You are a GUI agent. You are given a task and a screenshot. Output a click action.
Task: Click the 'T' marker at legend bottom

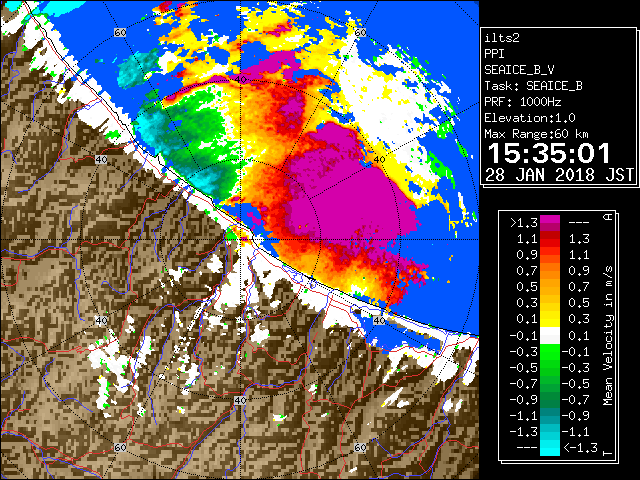[x=608, y=453]
